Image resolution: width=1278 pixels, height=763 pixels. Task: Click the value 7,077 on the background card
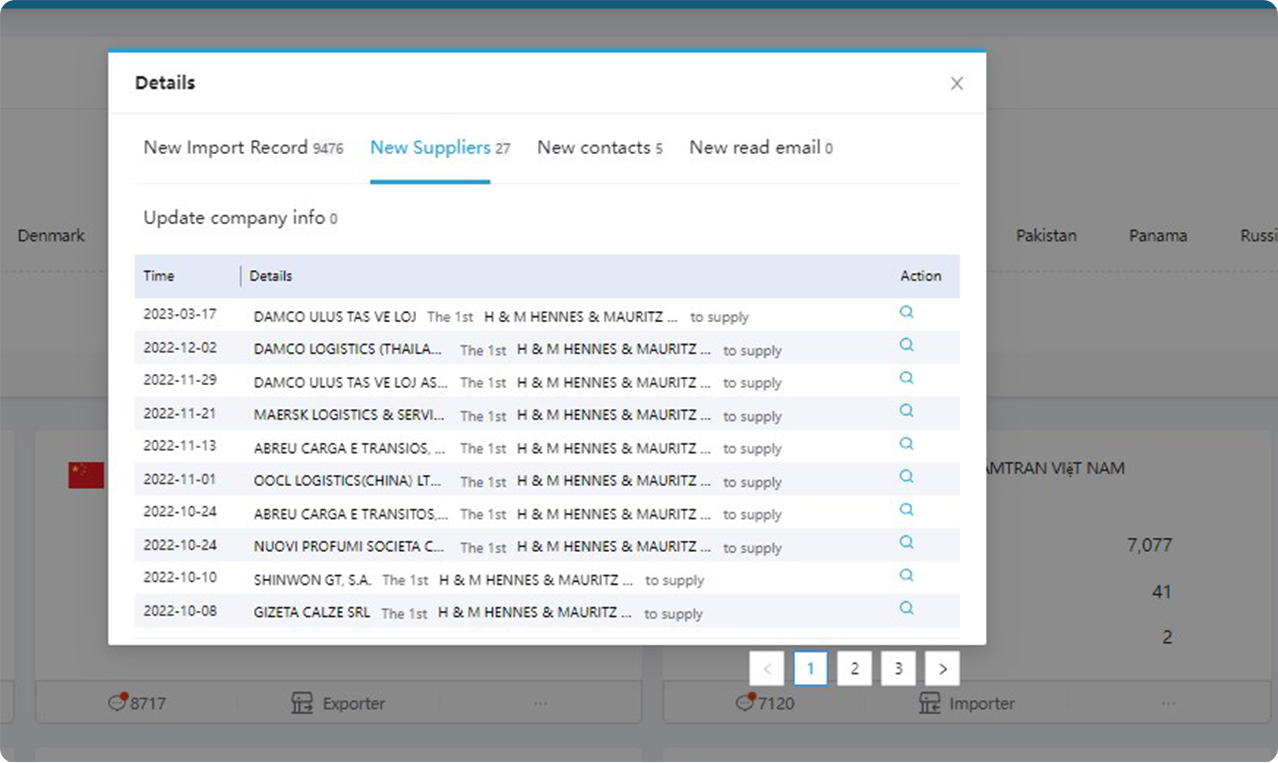pyautogui.click(x=1149, y=546)
